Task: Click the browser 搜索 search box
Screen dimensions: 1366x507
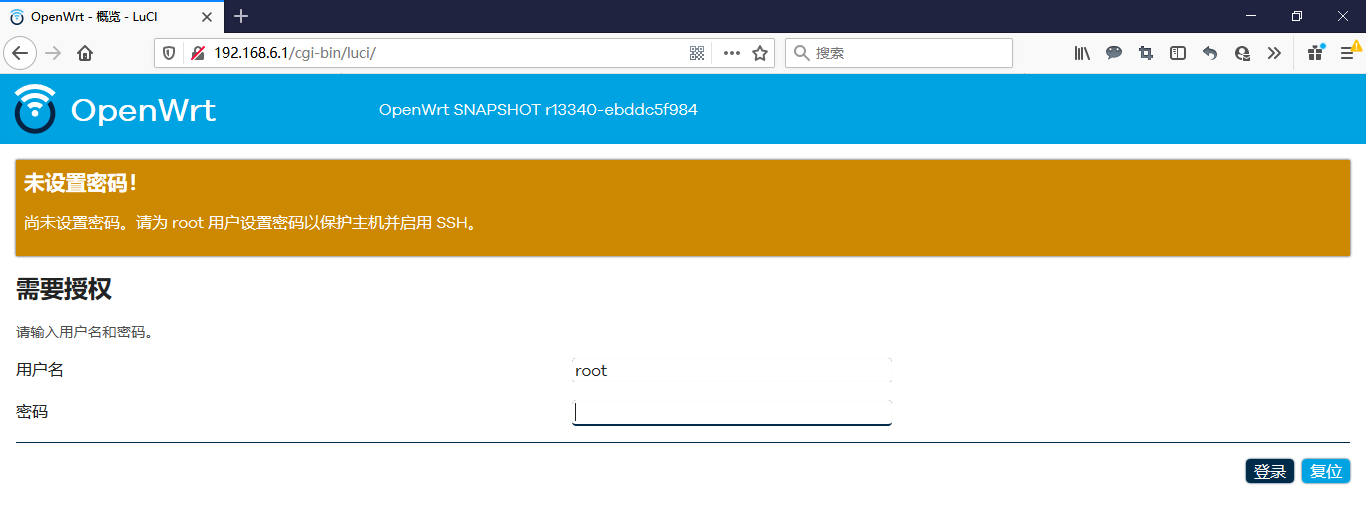Action: point(899,53)
